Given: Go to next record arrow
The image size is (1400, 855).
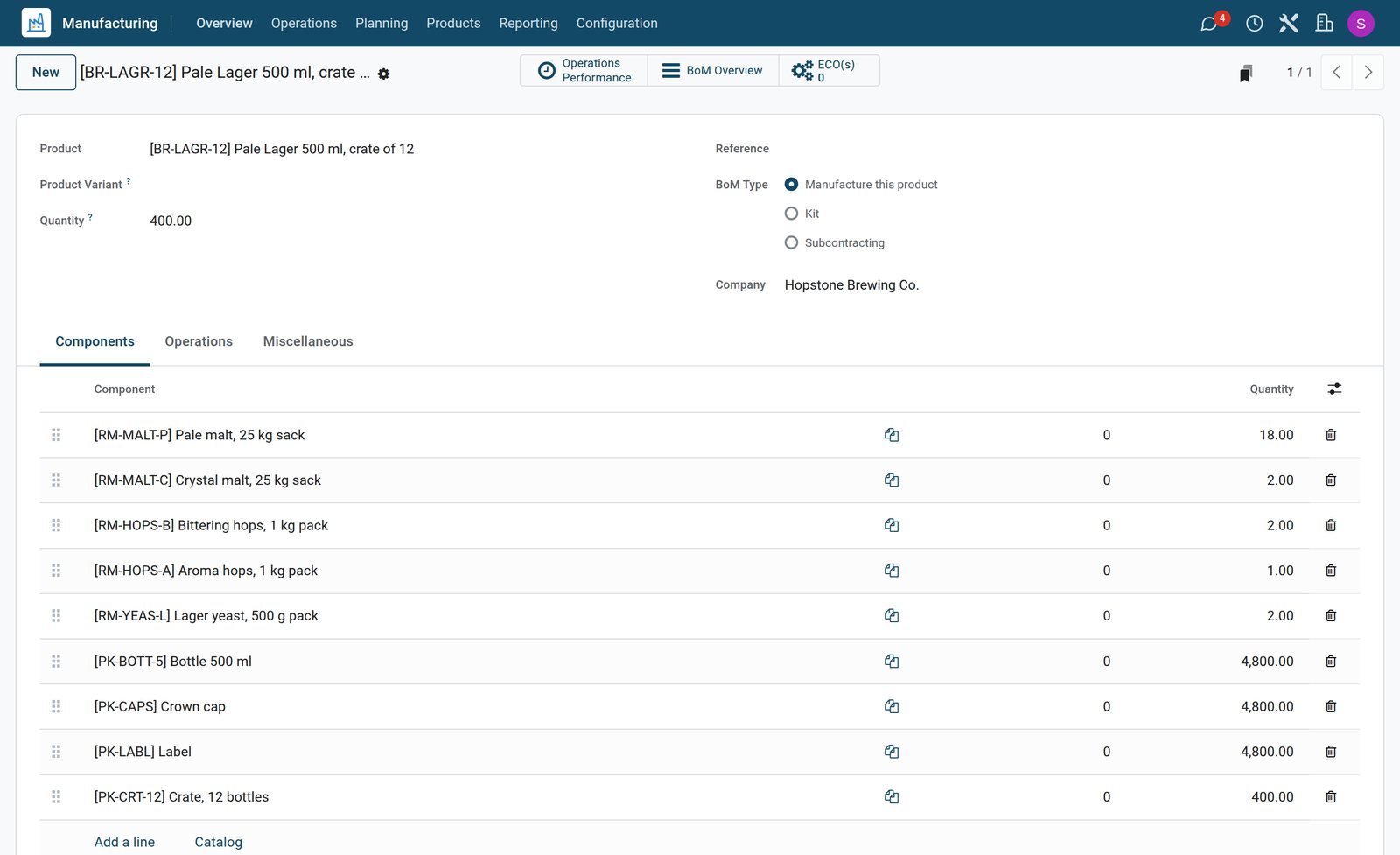Looking at the screenshot, I should [1368, 73].
